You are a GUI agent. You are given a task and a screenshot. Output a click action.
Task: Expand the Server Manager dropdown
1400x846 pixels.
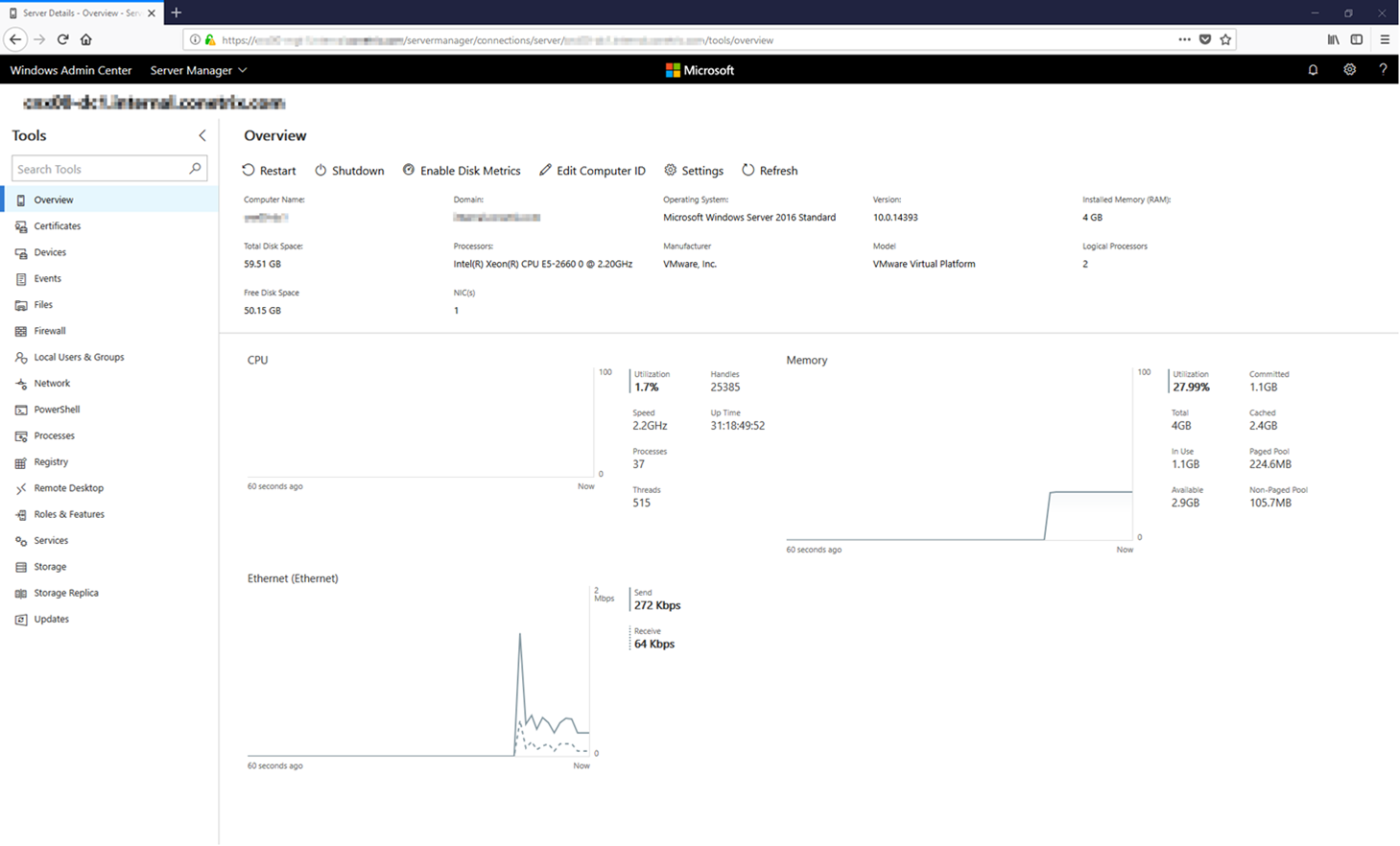point(199,70)
